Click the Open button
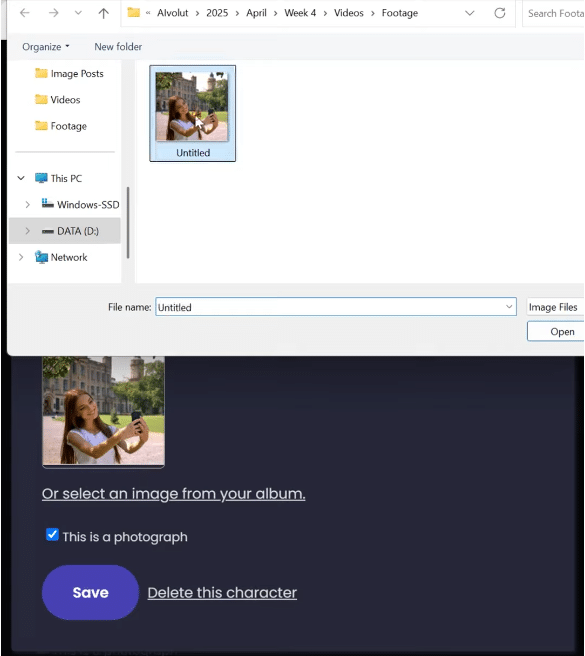The width and height of the screenshot is (585, 656). (x=556, y=332)
